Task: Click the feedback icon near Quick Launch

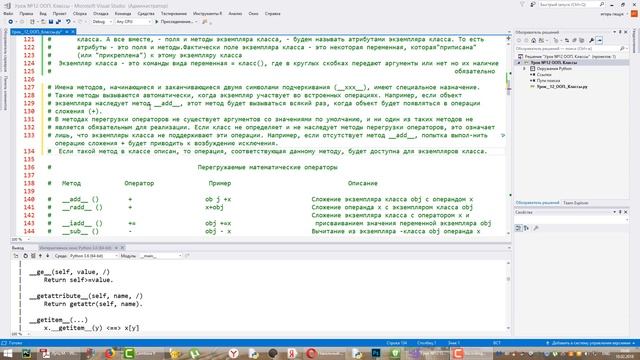Action: (533, 4)
